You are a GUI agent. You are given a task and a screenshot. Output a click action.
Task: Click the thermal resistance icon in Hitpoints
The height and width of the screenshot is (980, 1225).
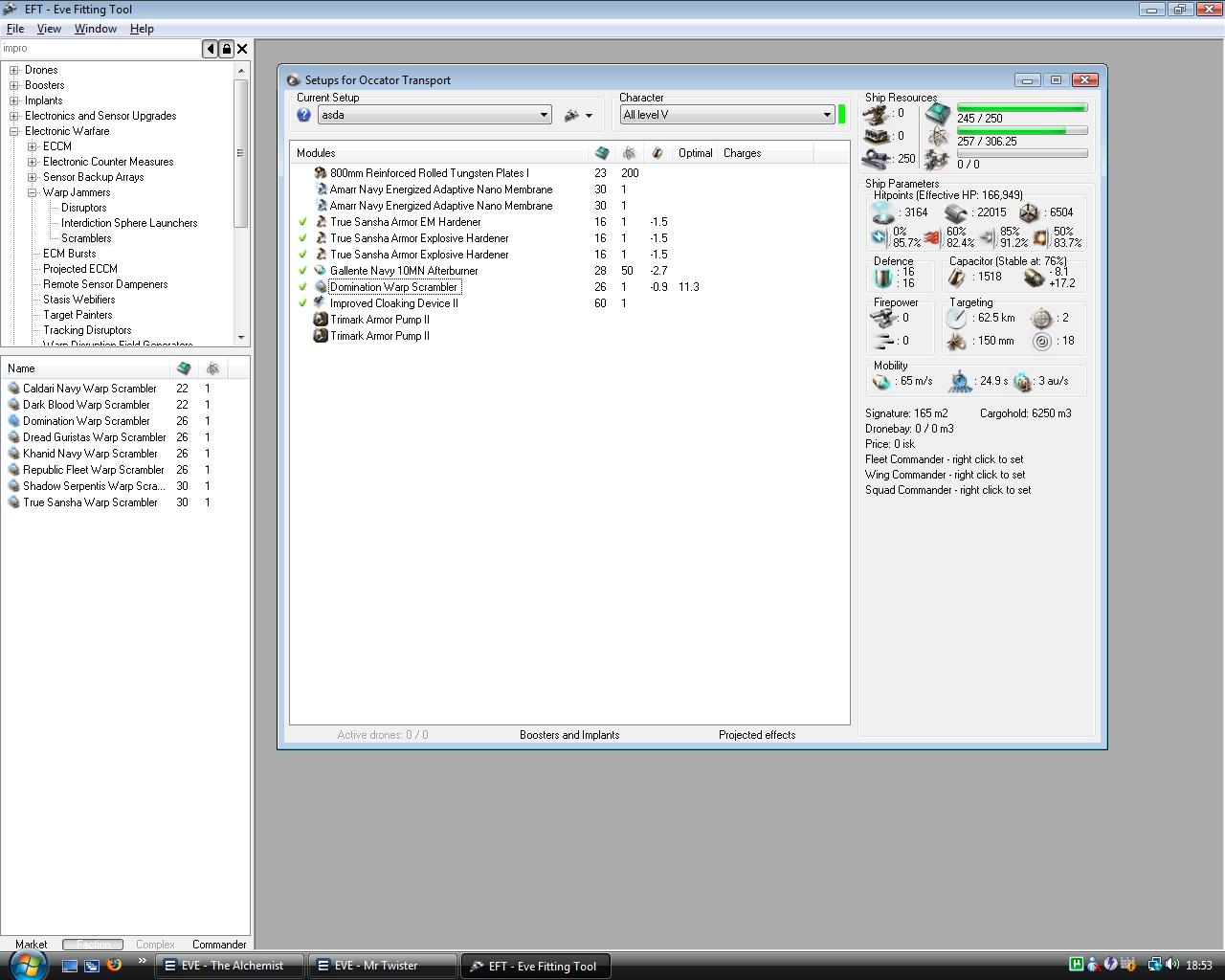tap(933, 236)
